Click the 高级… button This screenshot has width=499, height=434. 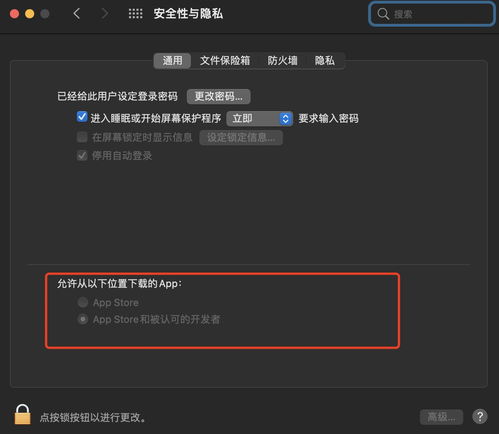[x=441, y=417]
